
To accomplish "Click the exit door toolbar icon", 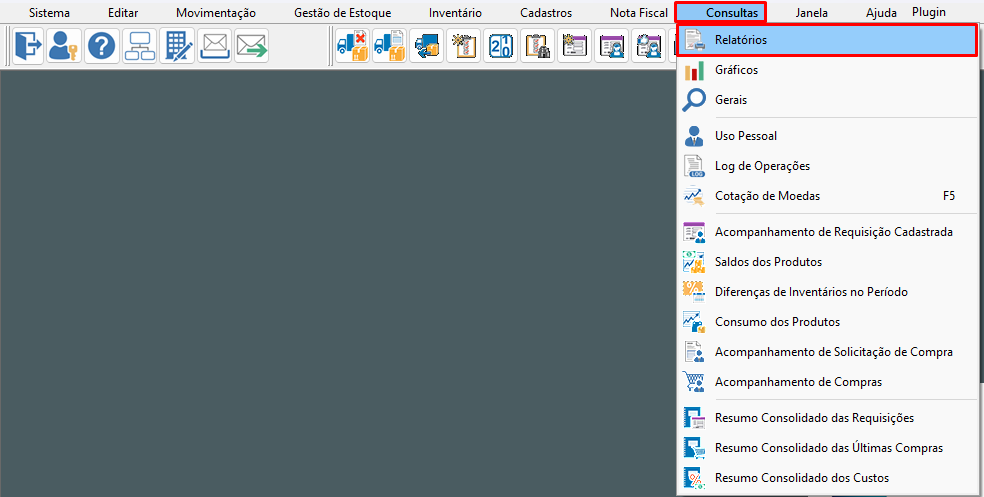I will click(28, 46).
